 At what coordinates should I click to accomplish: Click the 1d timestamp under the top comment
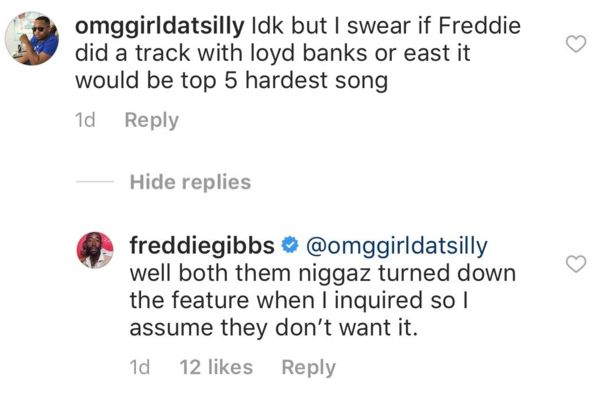(x=85, y=120)
